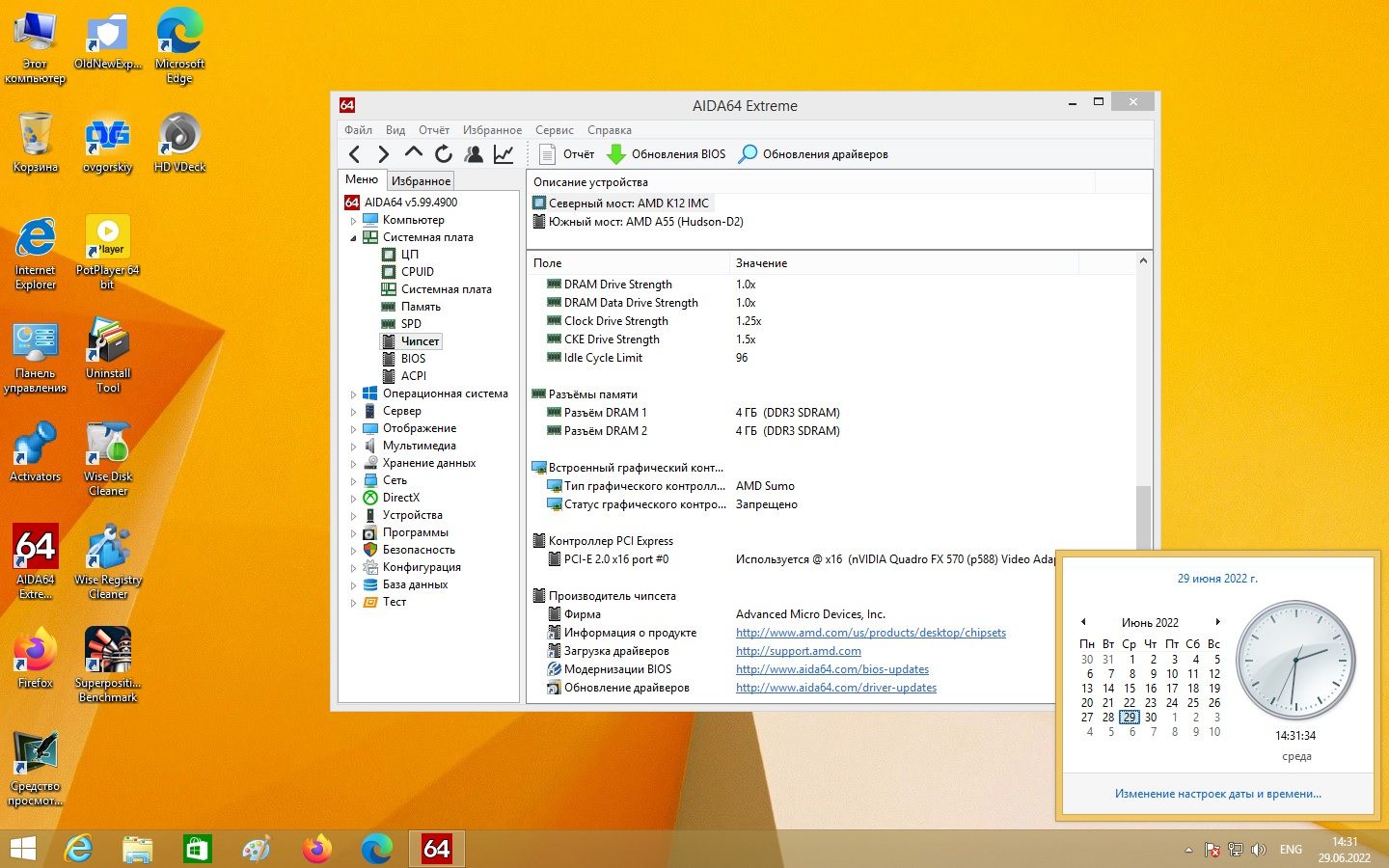This screenshot has width=1389, height=868.
Task: Expand the Мультимедиа tree node
Action: [x=353, y=447]
